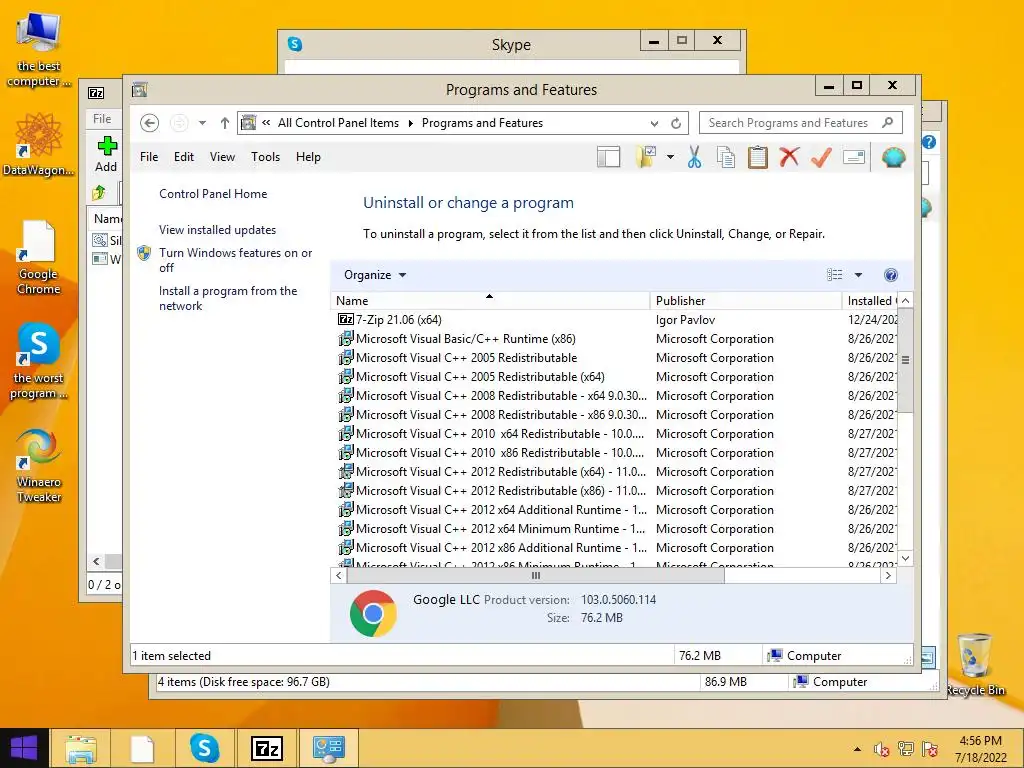Click the Paste clipboard icon

coord(758,157)
